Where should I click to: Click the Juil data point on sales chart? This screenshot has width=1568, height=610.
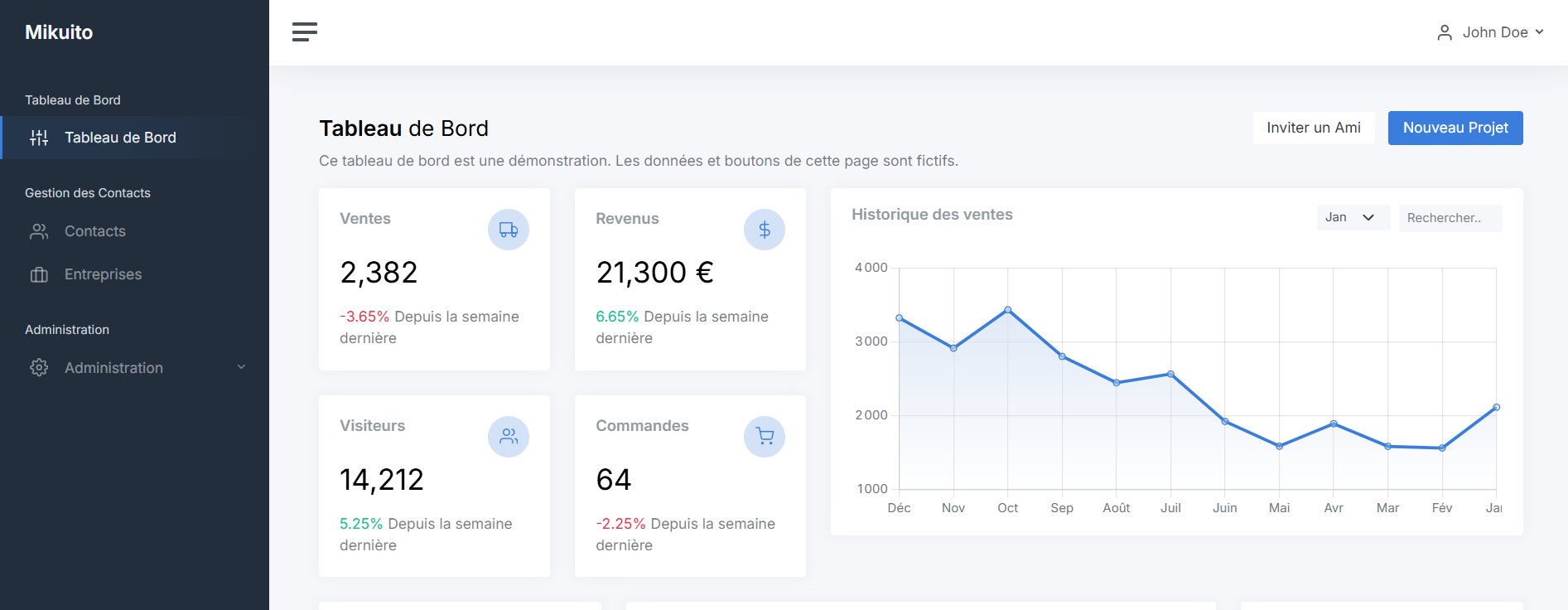coord(1170,374)
